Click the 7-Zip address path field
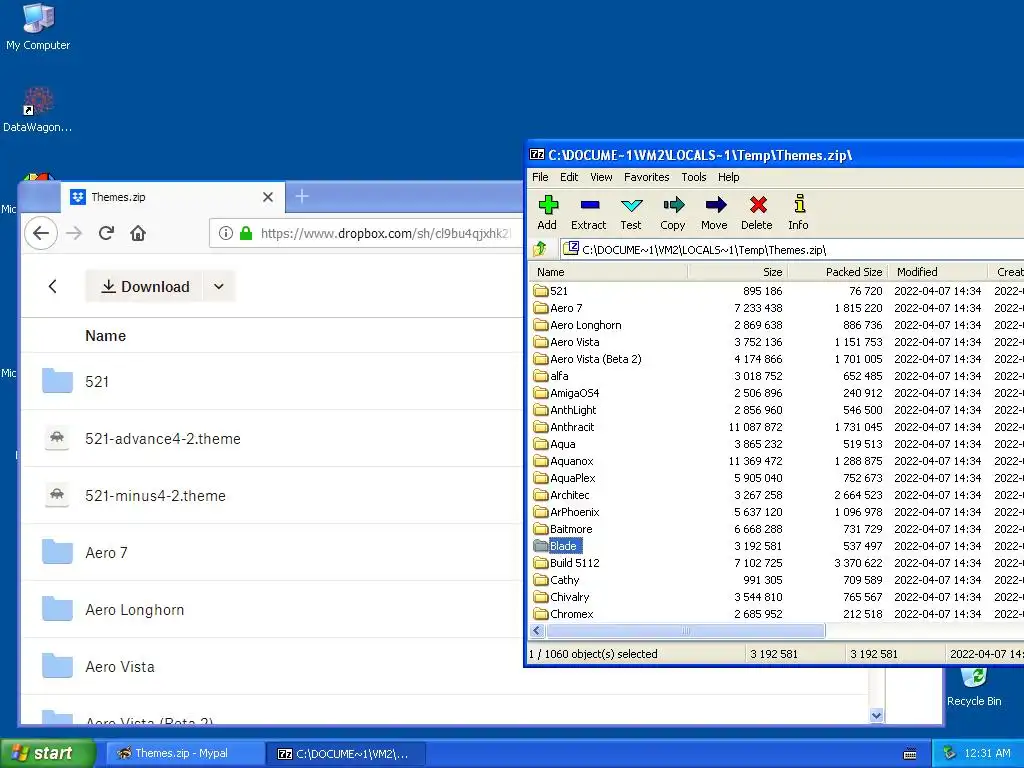1024x768 pixels. 793,249
